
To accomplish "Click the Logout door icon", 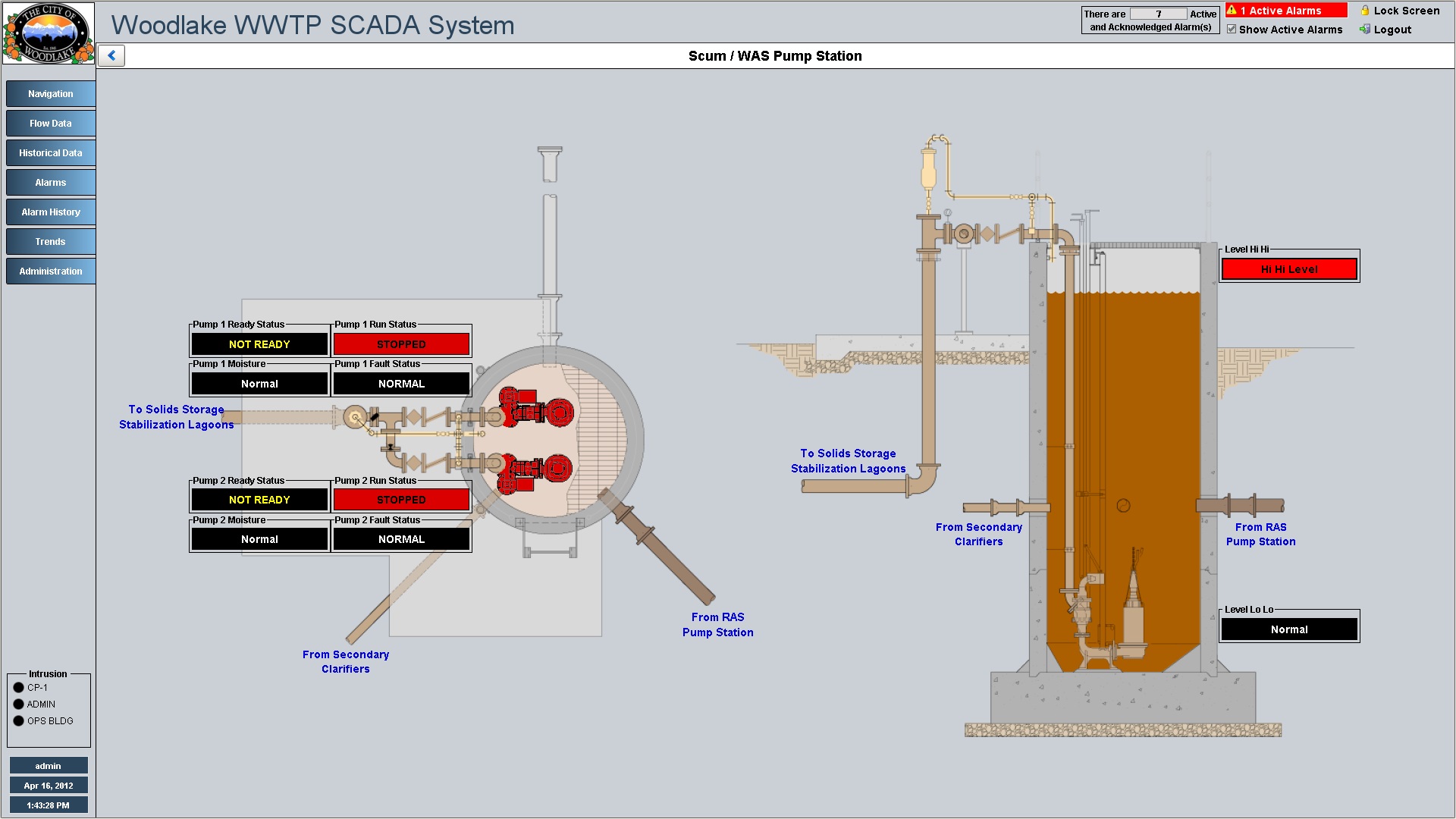I will coord(1365,30).
